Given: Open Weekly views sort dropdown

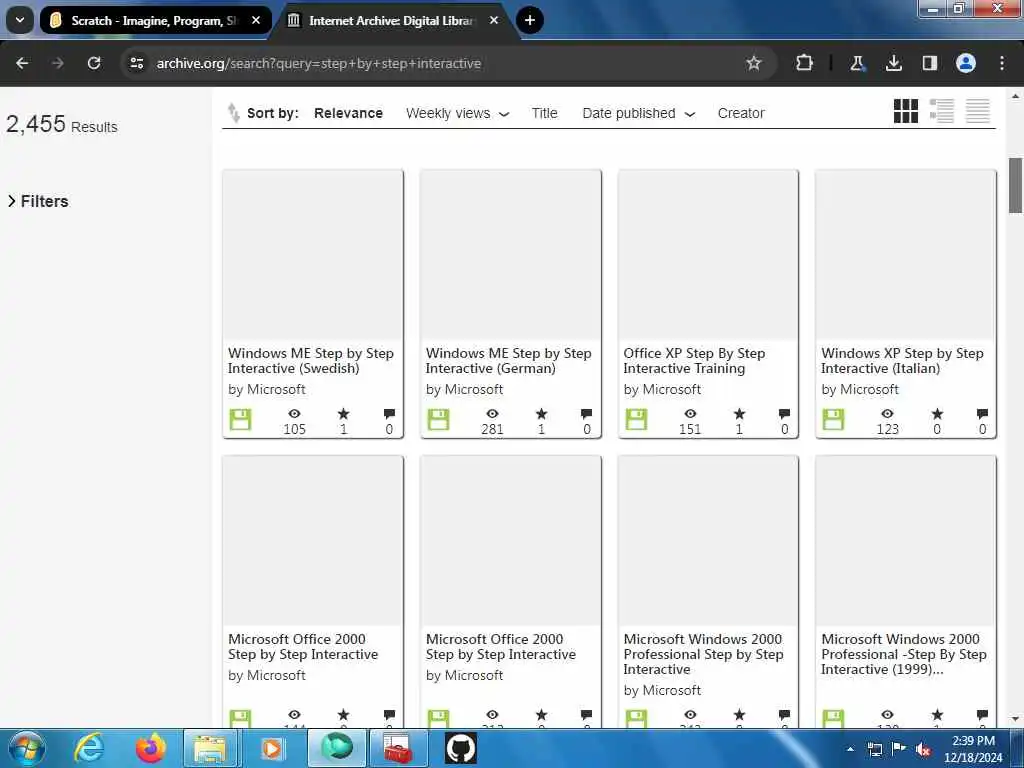Looking at the screenshot, I should [457, 113].
